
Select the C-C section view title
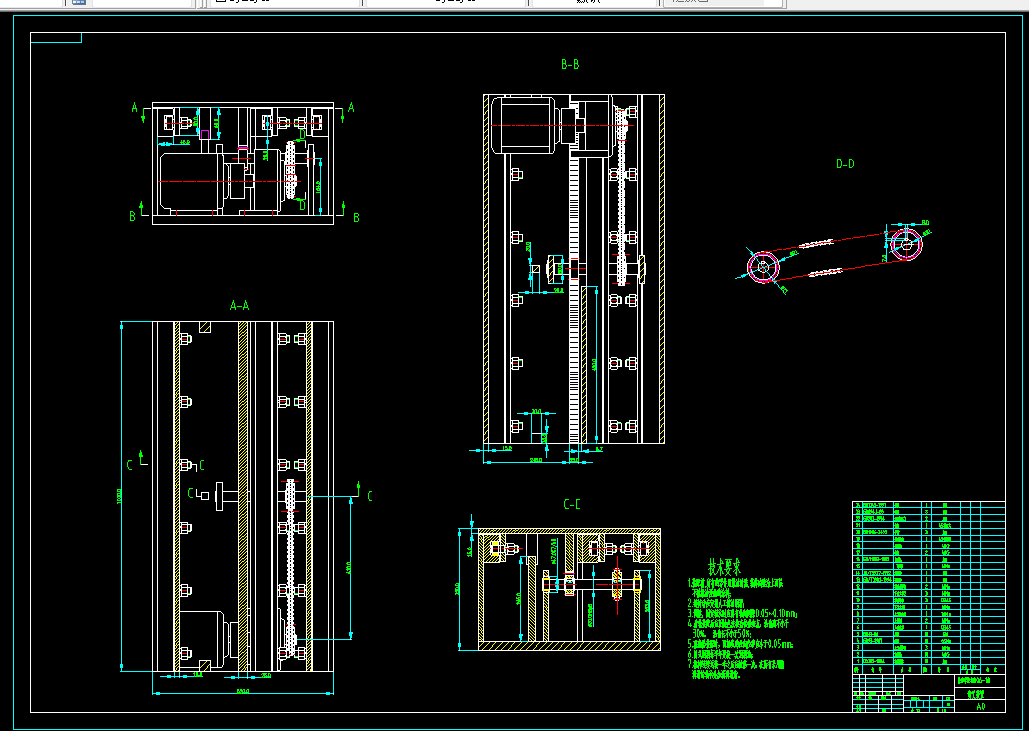[x=572, y=505]
